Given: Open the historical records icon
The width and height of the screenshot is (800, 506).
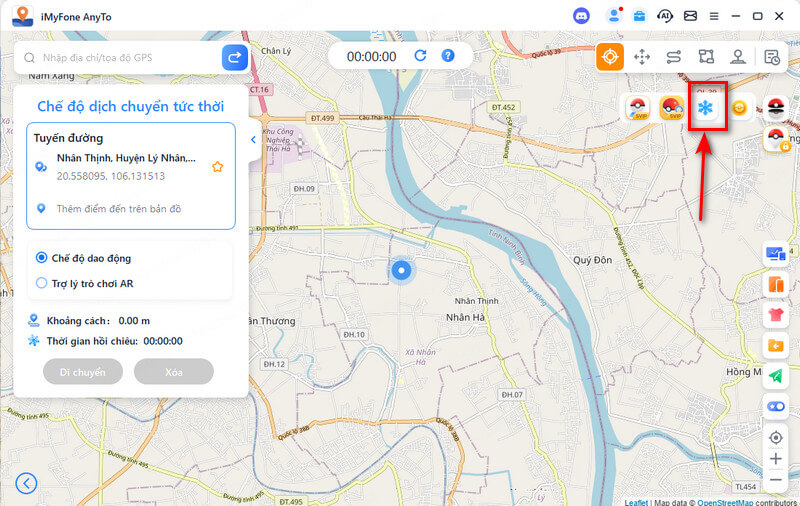Looking at the screenshot, I should click(772, 57).
